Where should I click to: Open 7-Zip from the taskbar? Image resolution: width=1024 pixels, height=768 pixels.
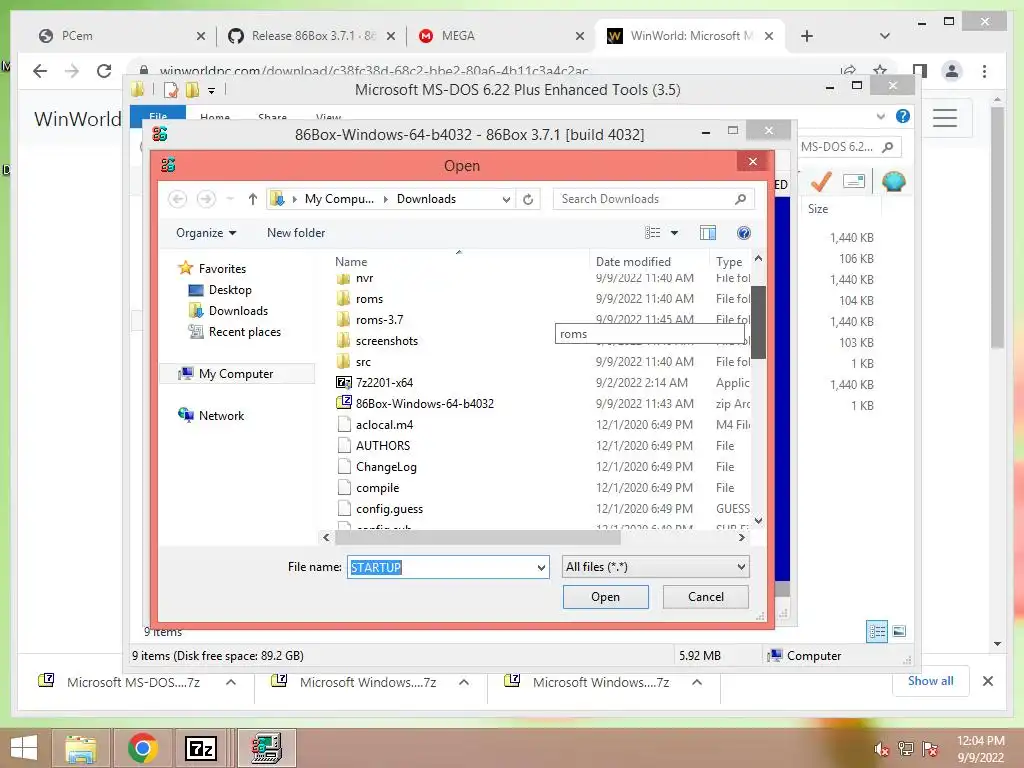[201, 748]
